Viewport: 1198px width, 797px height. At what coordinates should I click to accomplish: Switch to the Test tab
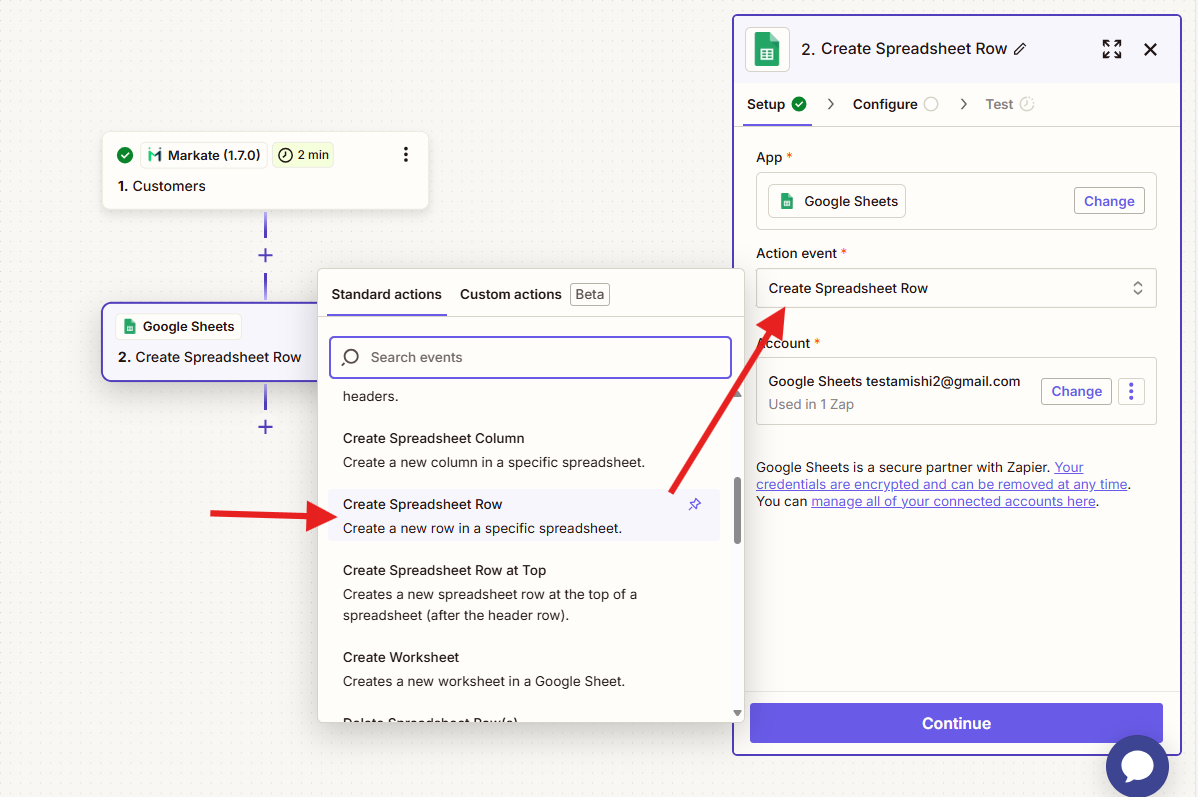1009,104
